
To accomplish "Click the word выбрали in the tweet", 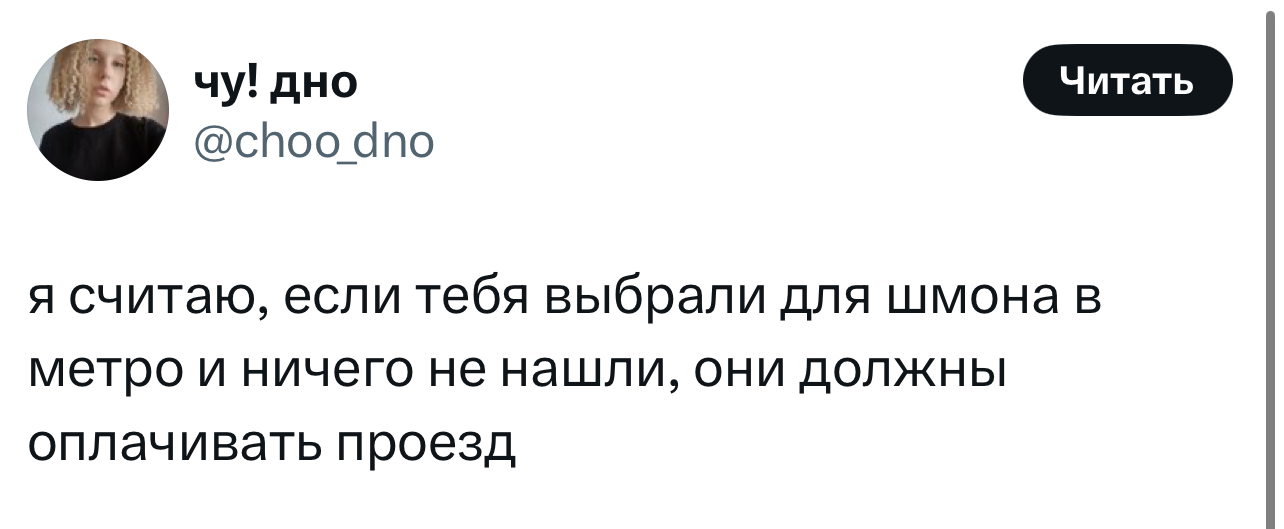I will pyautogui.click(x=650, y=299).
